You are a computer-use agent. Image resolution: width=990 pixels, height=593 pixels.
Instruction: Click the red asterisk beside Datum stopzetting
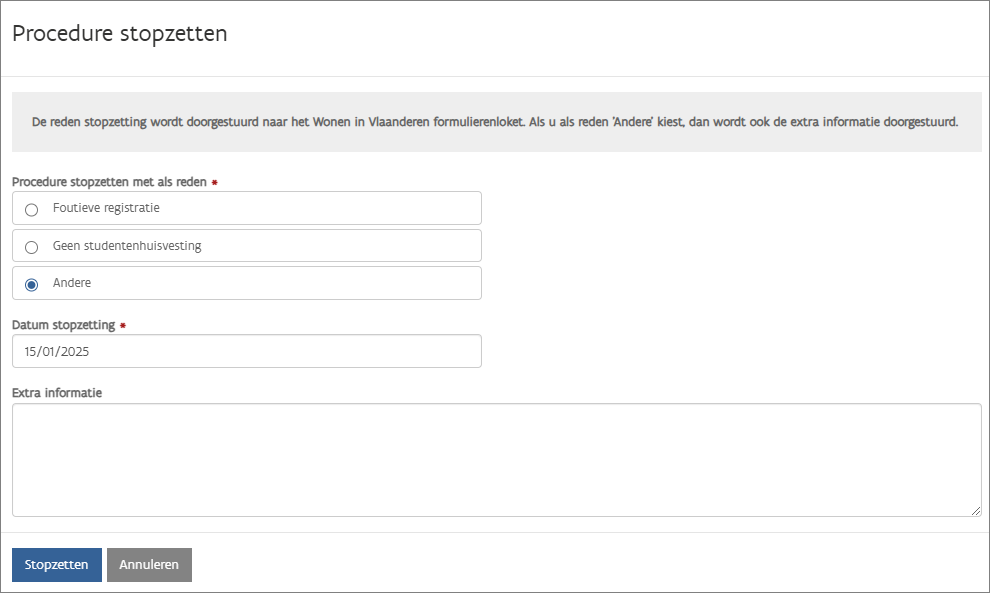tap(123, 327)
